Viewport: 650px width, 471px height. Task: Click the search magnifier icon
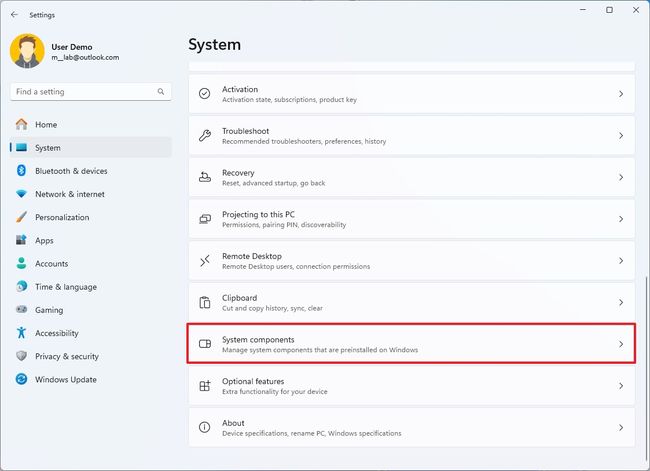pos(161,92)
